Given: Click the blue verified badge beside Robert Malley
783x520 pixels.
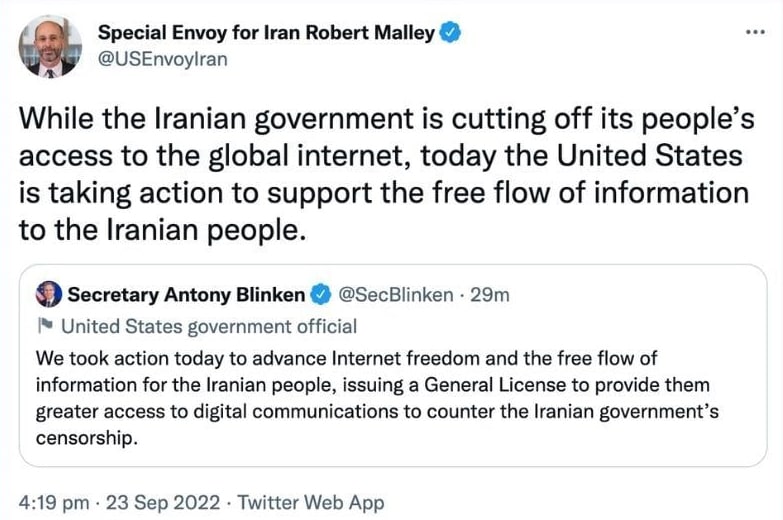Looking at the screenshot, I should (x=451, y=33).
